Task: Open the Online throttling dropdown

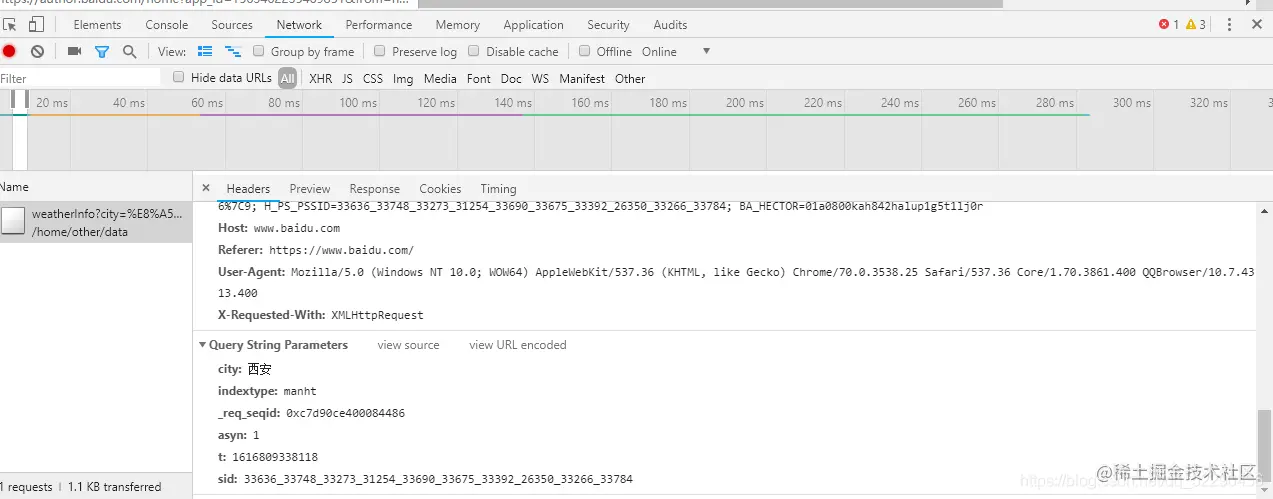Action: (676, 51)
